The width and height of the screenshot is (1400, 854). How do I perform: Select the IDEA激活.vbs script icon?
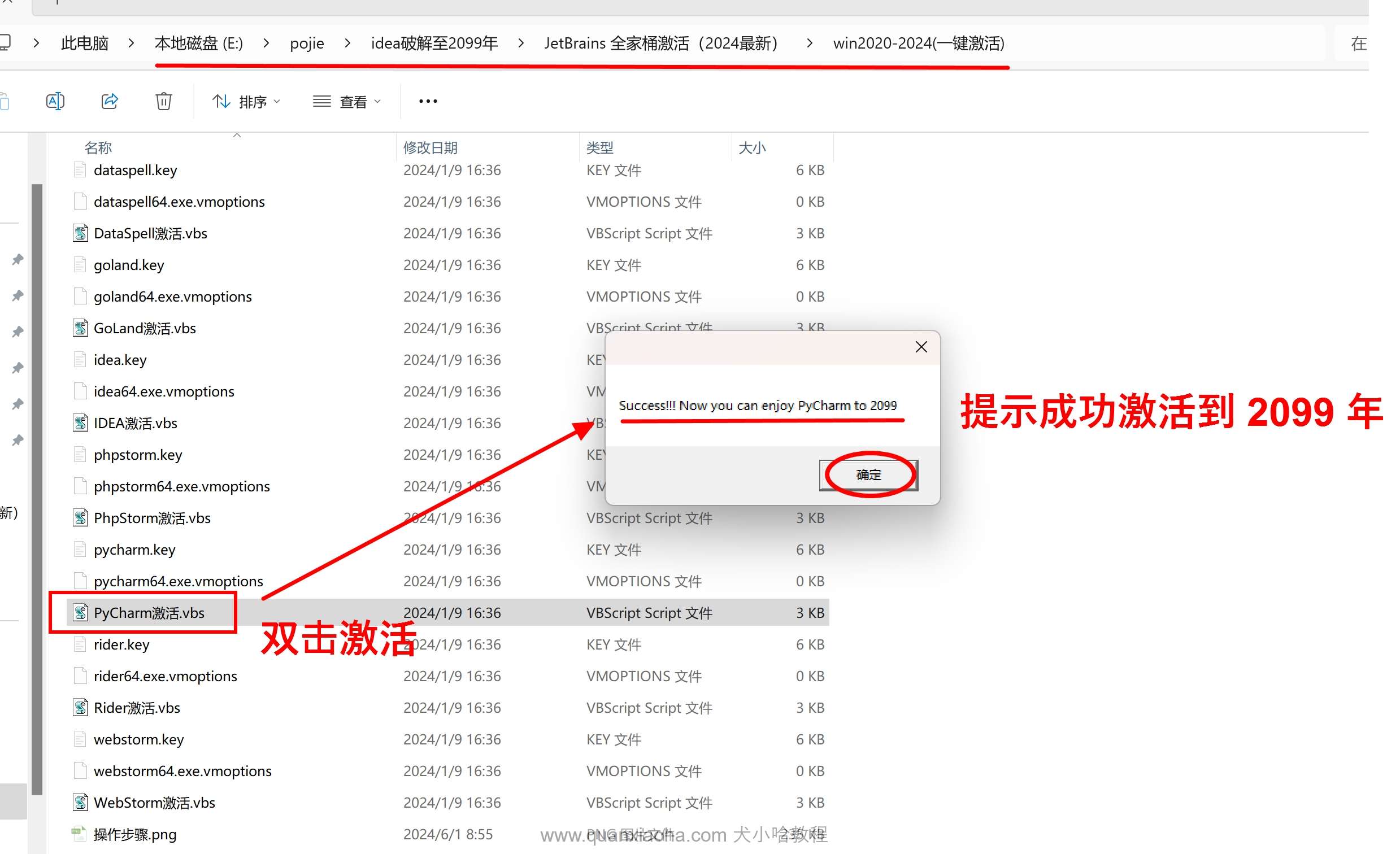click(x=80, y=422)
